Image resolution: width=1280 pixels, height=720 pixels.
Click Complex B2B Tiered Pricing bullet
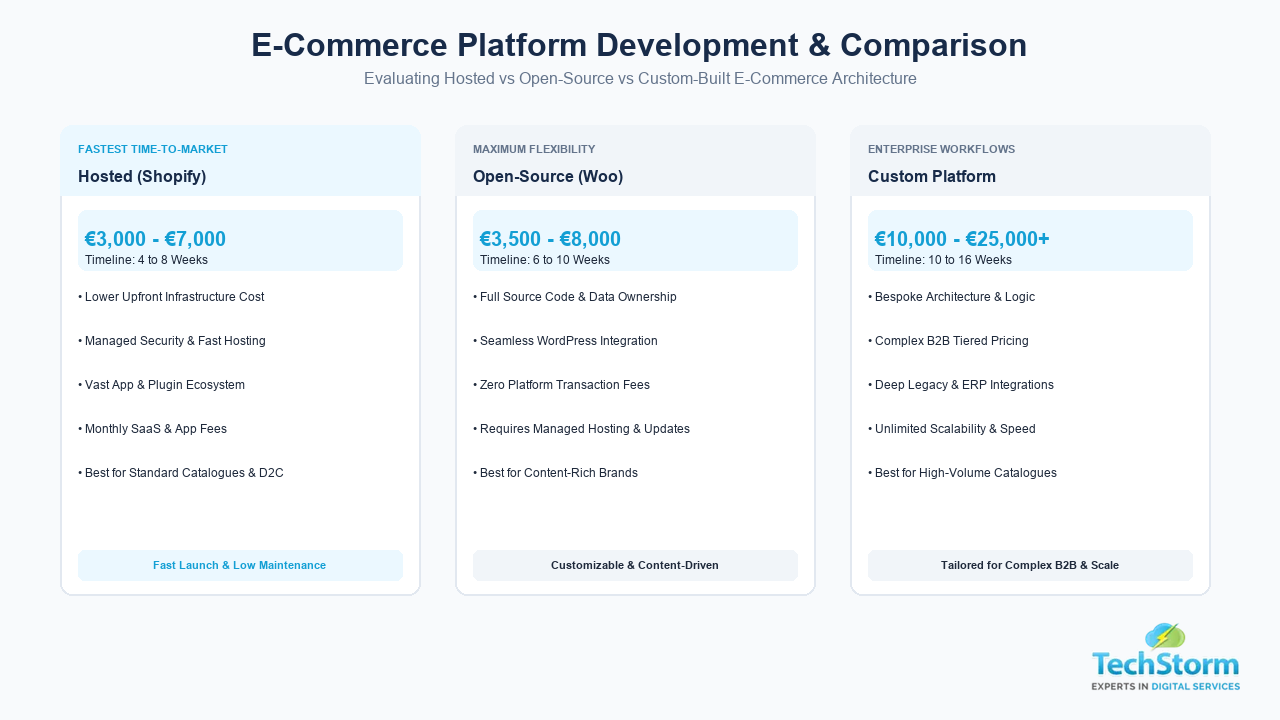coord(948,341)
